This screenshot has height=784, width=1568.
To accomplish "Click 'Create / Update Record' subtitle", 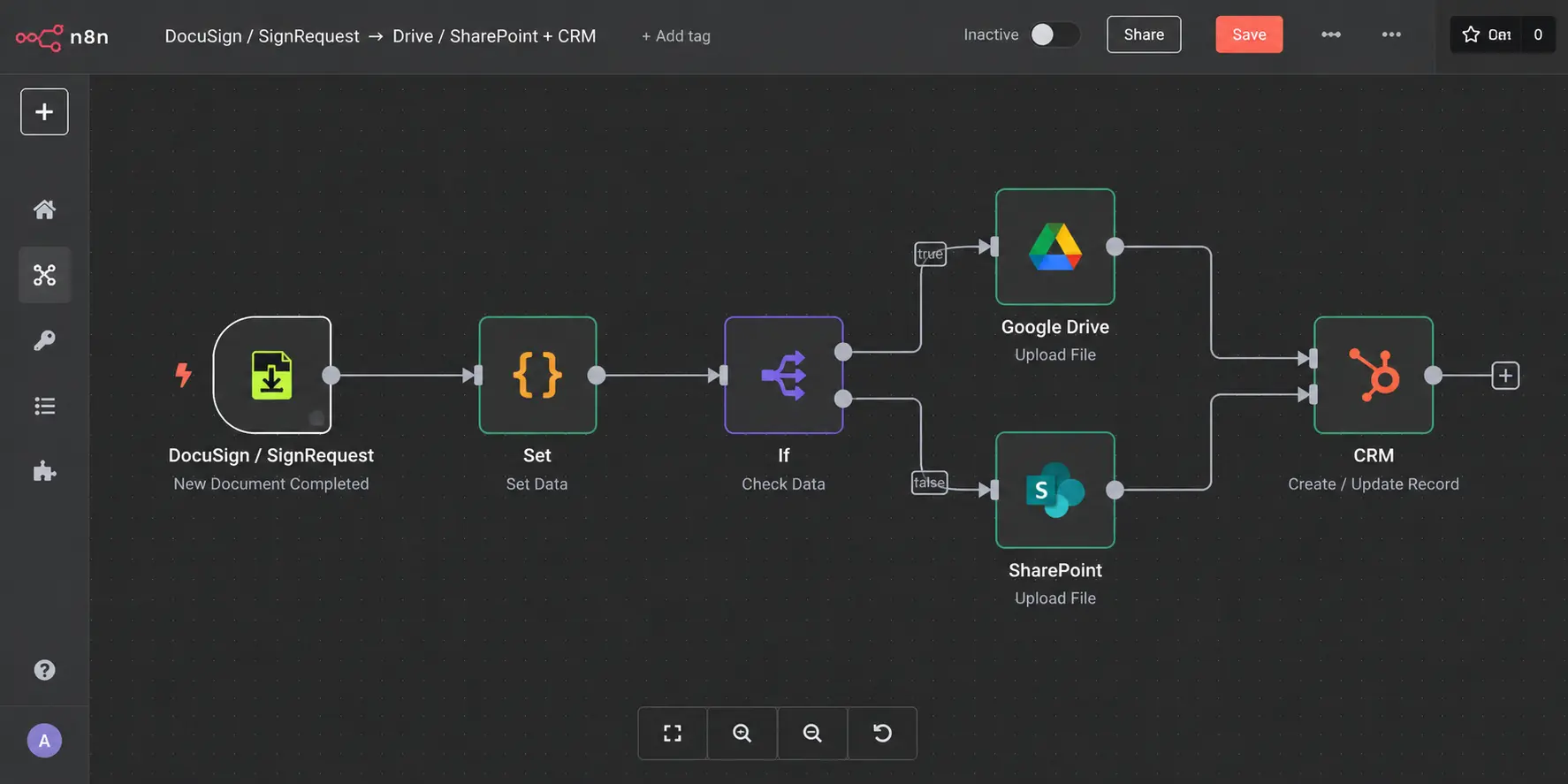I will tap(1374, 483).
